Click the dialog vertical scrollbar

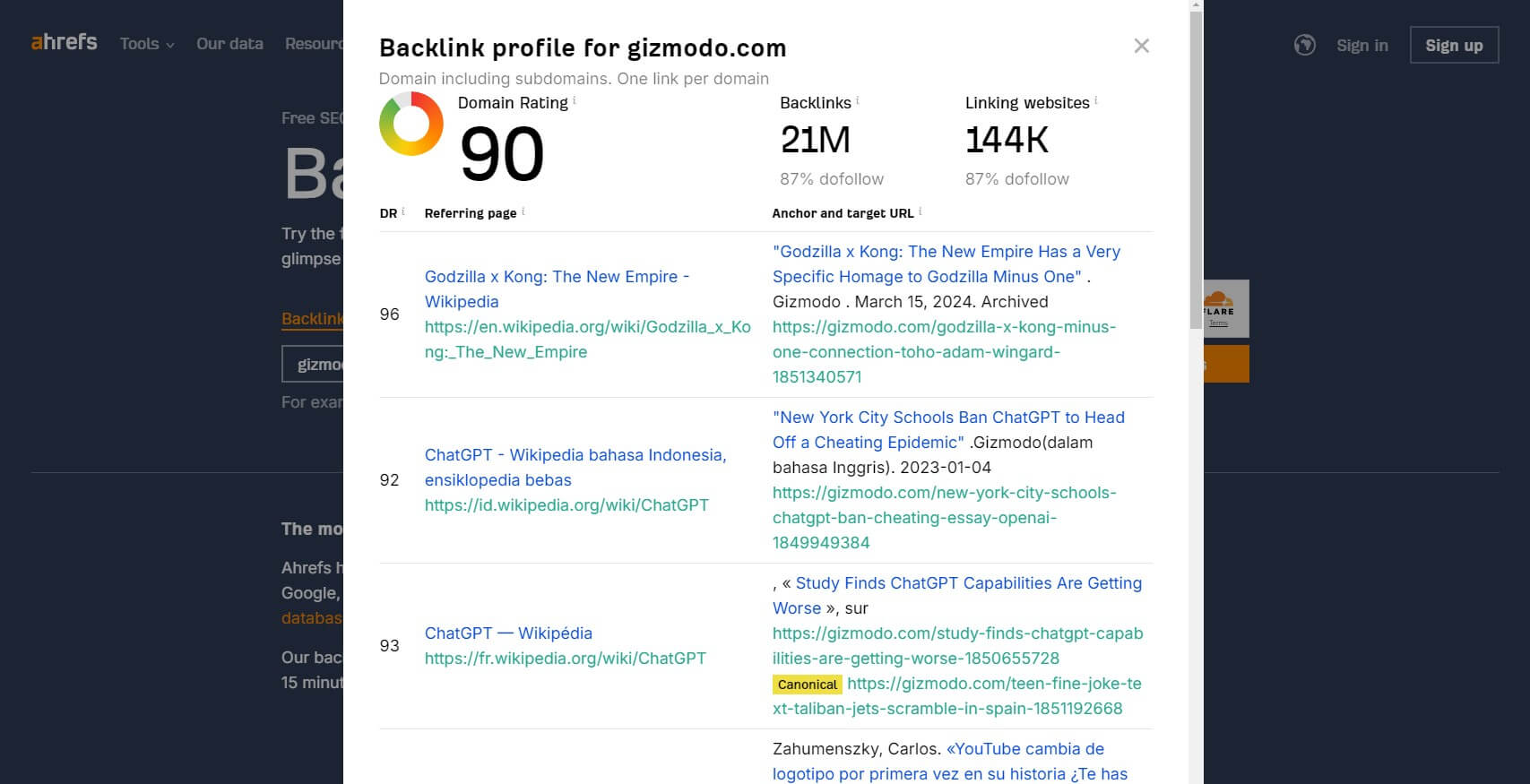point(1196,170)
